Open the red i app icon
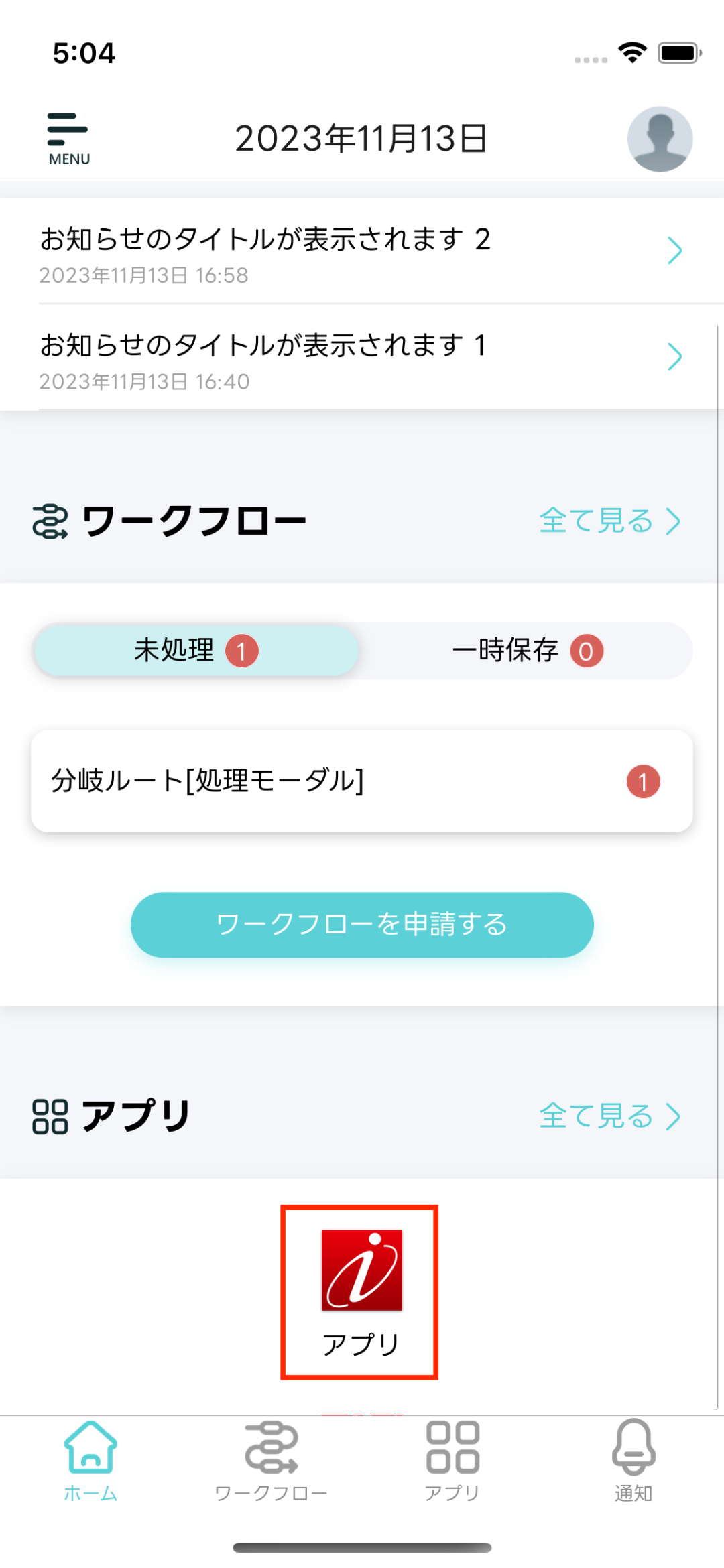Screen dimensions: 724x1568 tap(361, 1270)
